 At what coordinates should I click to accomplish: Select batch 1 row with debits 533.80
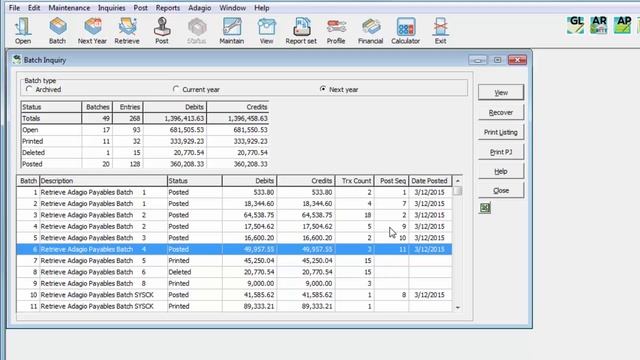(x=234, y=192)
